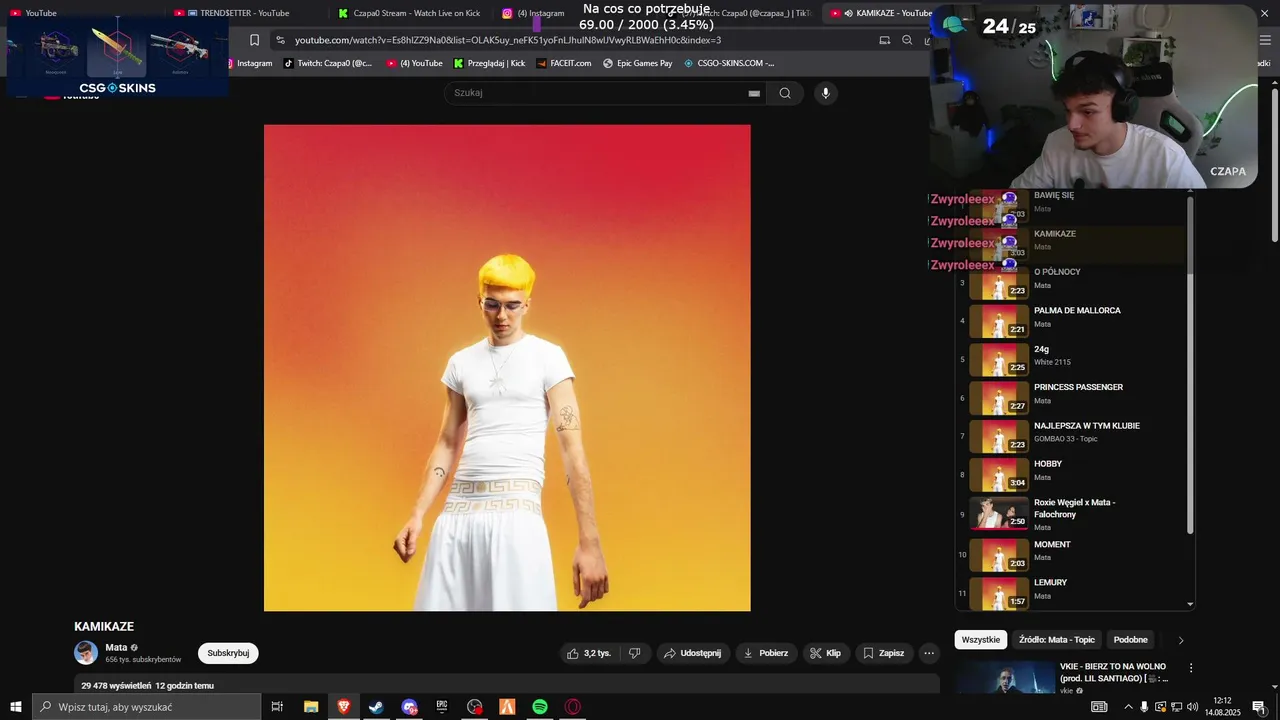Open the CSGO-SKINS.COM bookmark
The height and width of the screenshot is (720, 1280).
click(729, 63)
